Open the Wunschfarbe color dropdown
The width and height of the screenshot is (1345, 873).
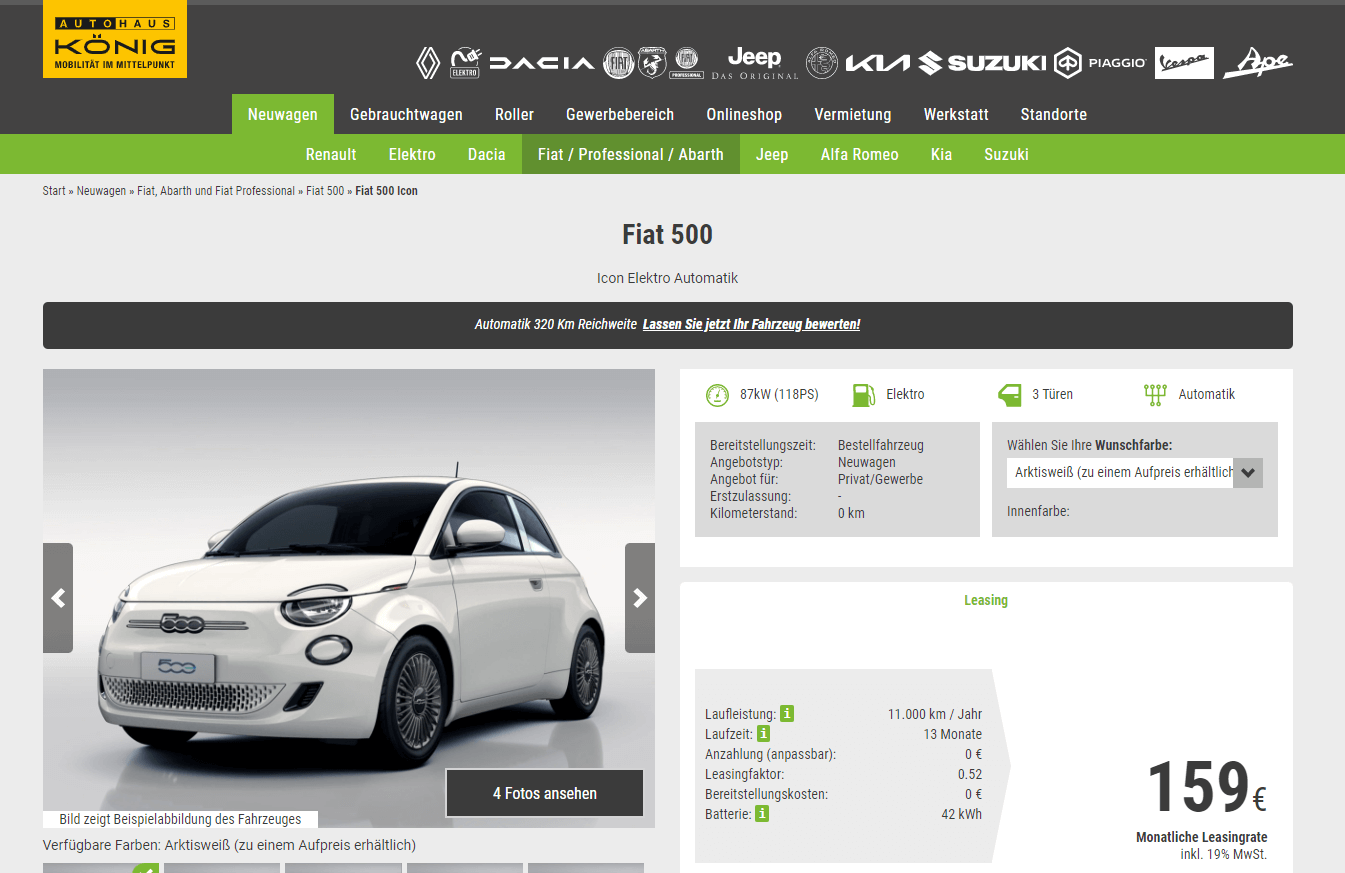[1135, 472]
